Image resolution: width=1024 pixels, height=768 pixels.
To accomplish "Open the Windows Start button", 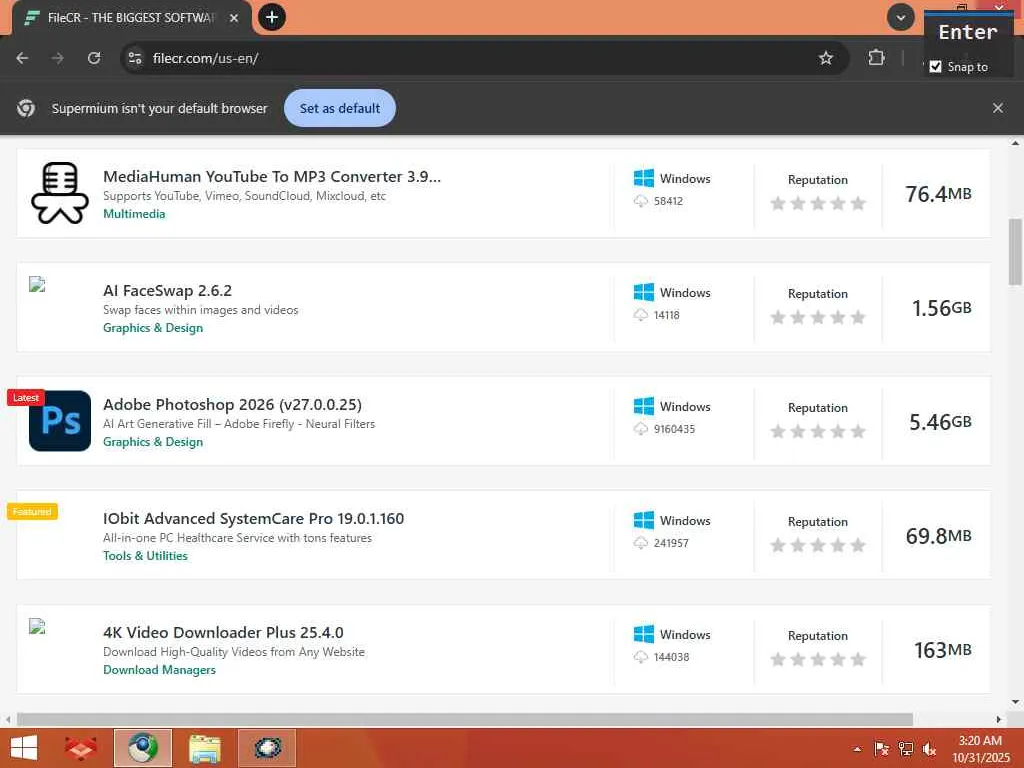I will coord(24,748).
